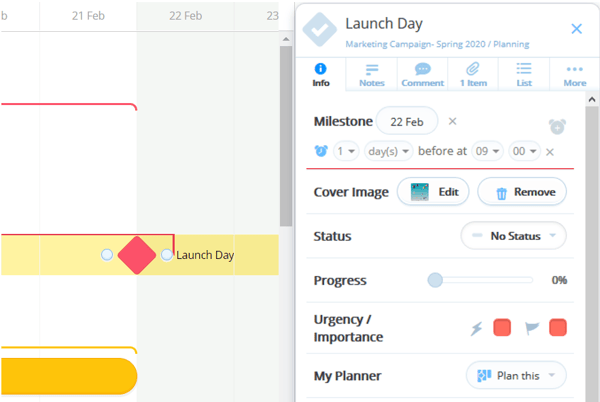
Task: Switch to the Comment tab
Action: point(422,75)
